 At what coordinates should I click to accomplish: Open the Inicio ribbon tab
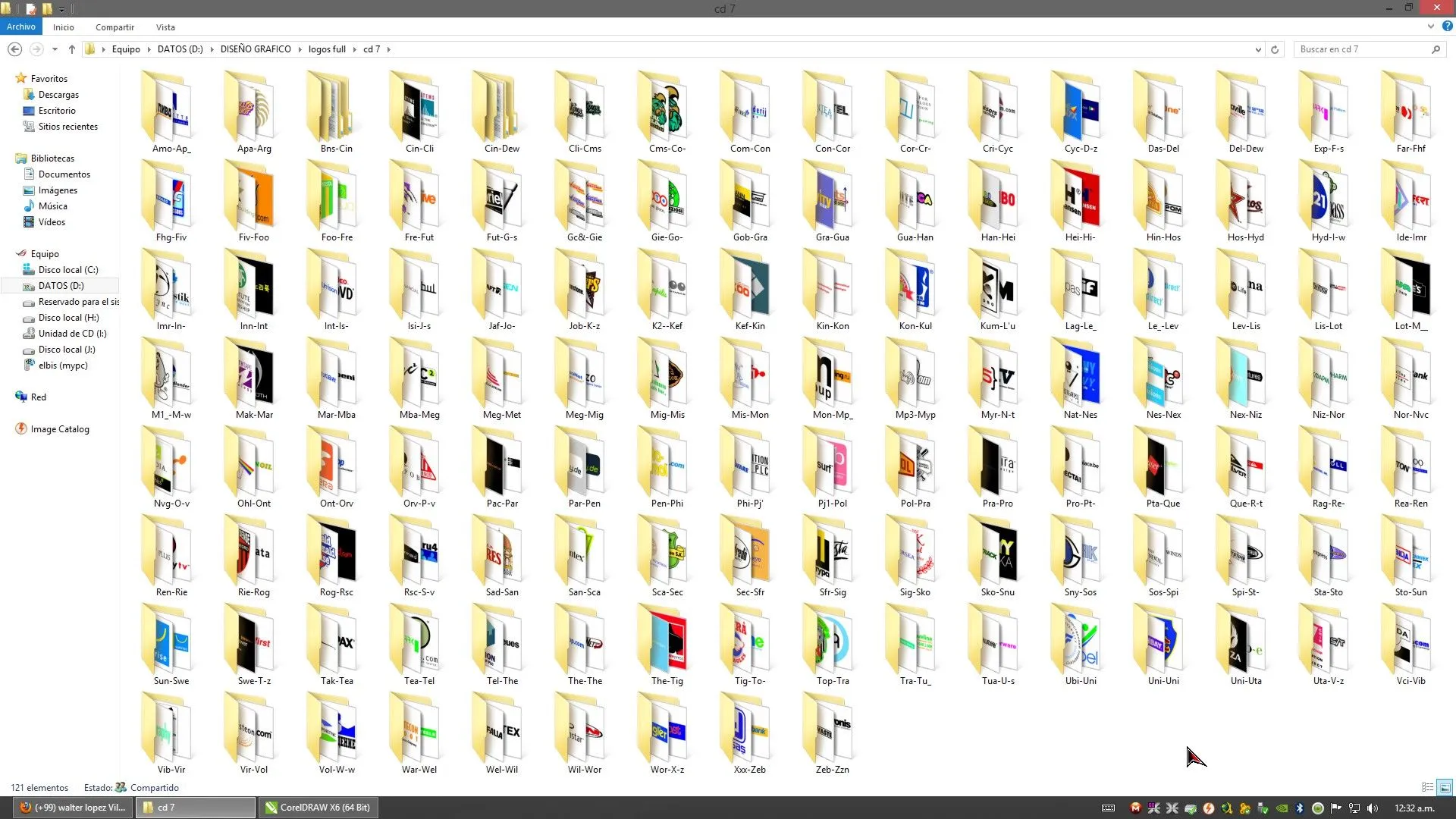[64, 27]
